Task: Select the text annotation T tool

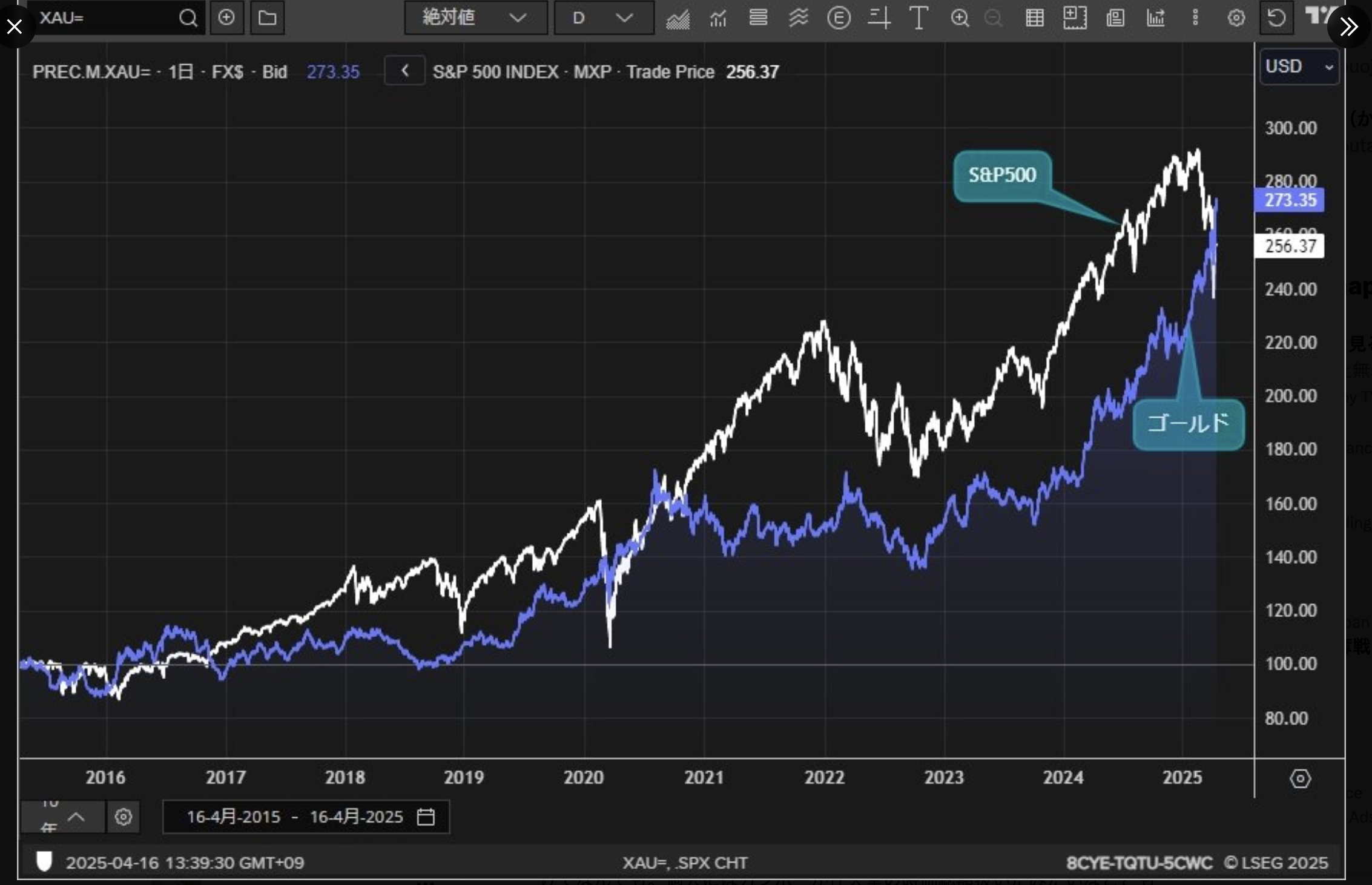Action: click(919, 18)
